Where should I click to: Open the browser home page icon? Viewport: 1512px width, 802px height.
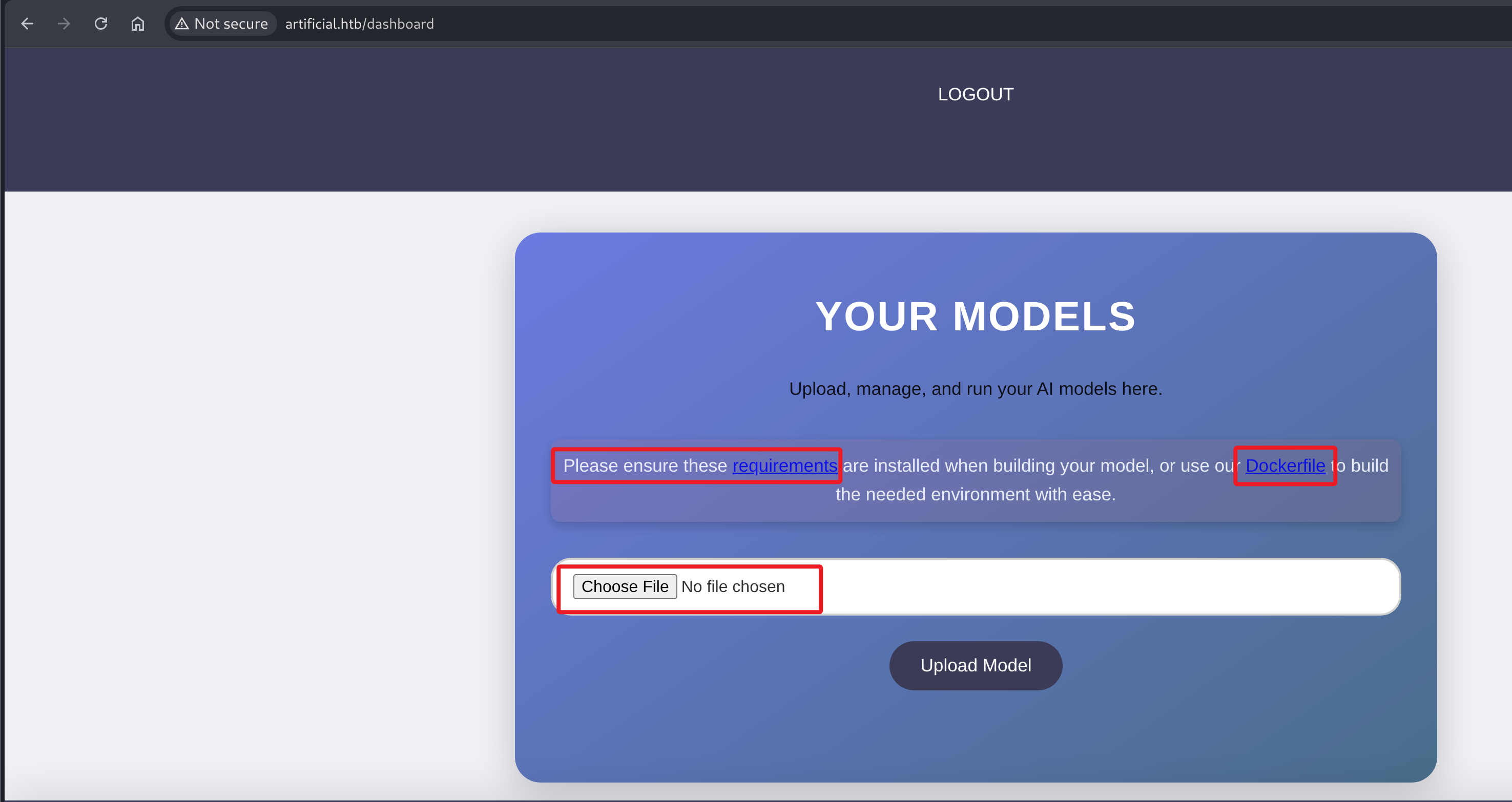pyautogui.click(x=137, y=24)
